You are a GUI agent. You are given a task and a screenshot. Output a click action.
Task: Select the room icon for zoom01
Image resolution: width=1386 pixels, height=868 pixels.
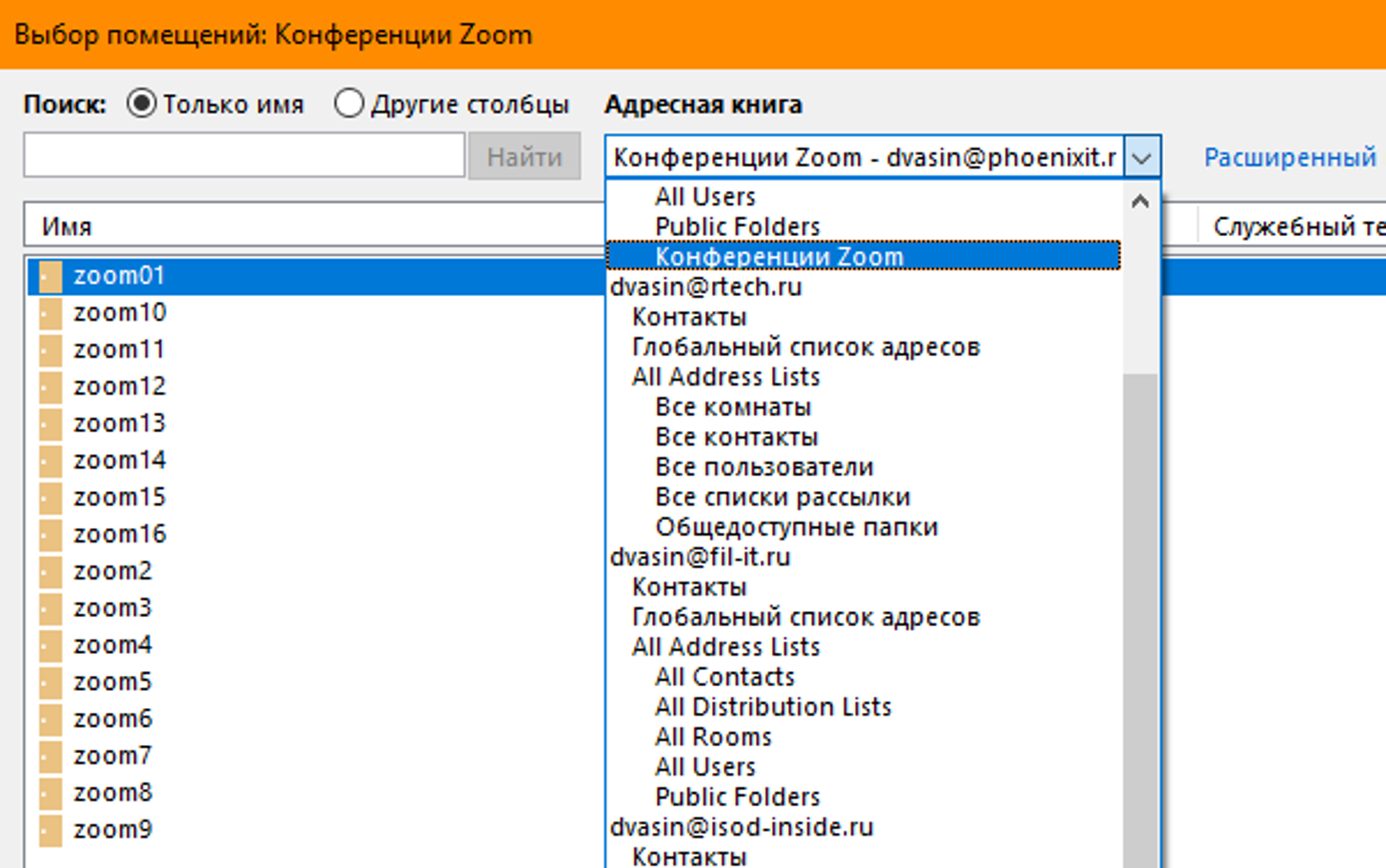pos(50,276)
